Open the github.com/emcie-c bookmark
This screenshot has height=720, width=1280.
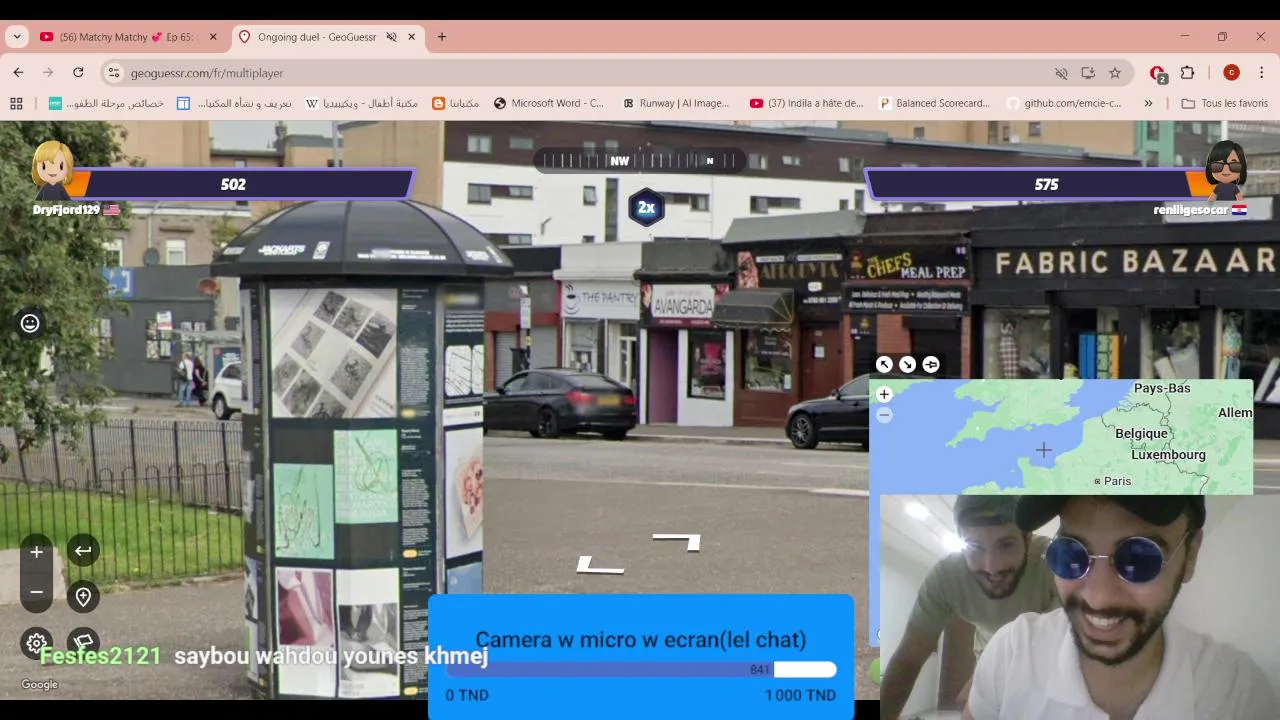(x=1064, y=103)
